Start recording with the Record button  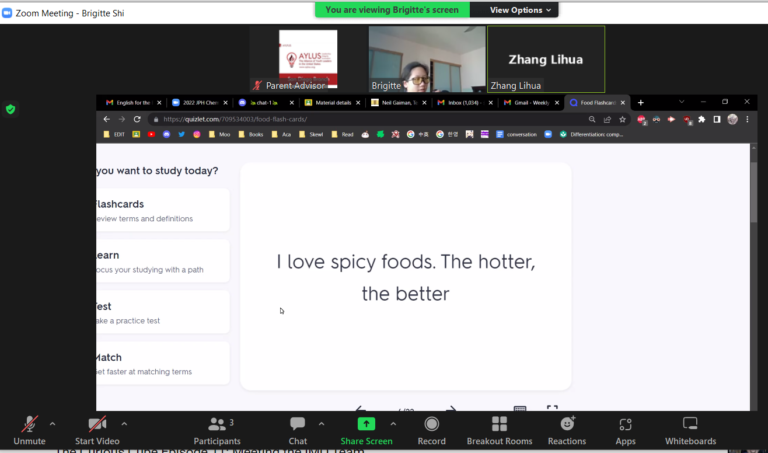coord(432,430)
